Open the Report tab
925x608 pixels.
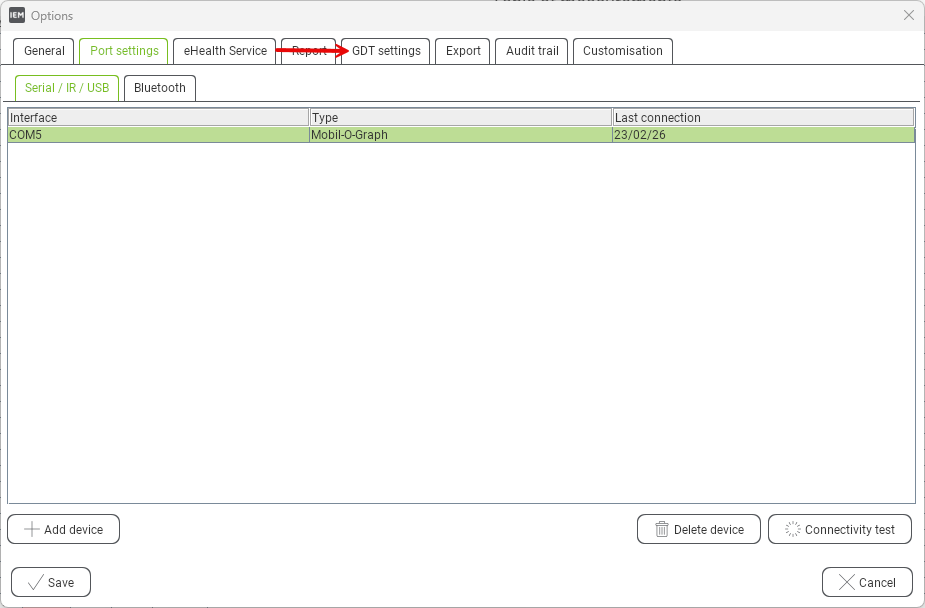tap(308, 51)
